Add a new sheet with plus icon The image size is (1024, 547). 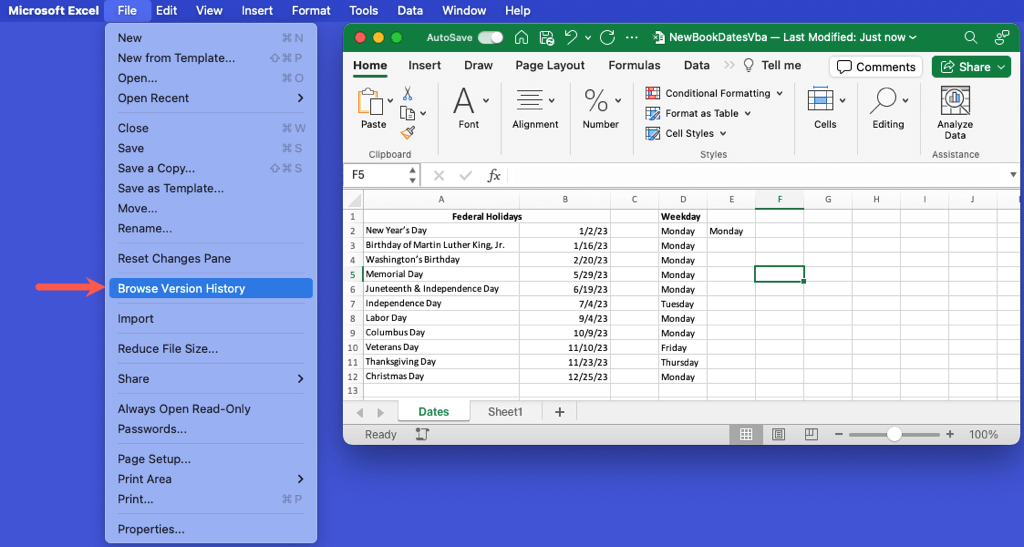559,412
